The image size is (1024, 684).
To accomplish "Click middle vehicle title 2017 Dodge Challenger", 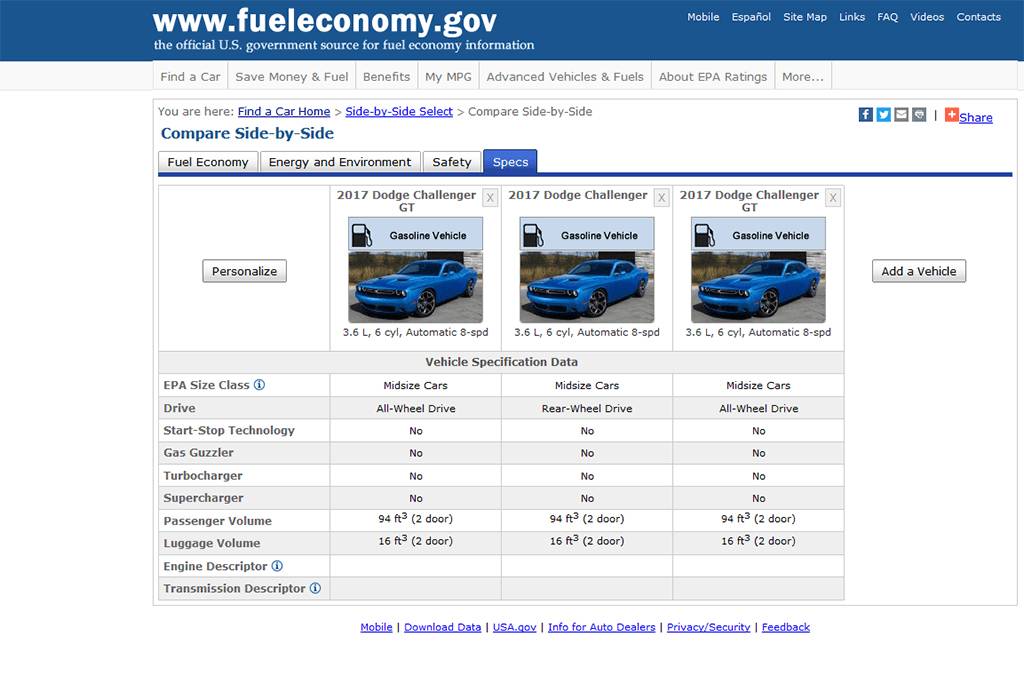I will 578,195.
